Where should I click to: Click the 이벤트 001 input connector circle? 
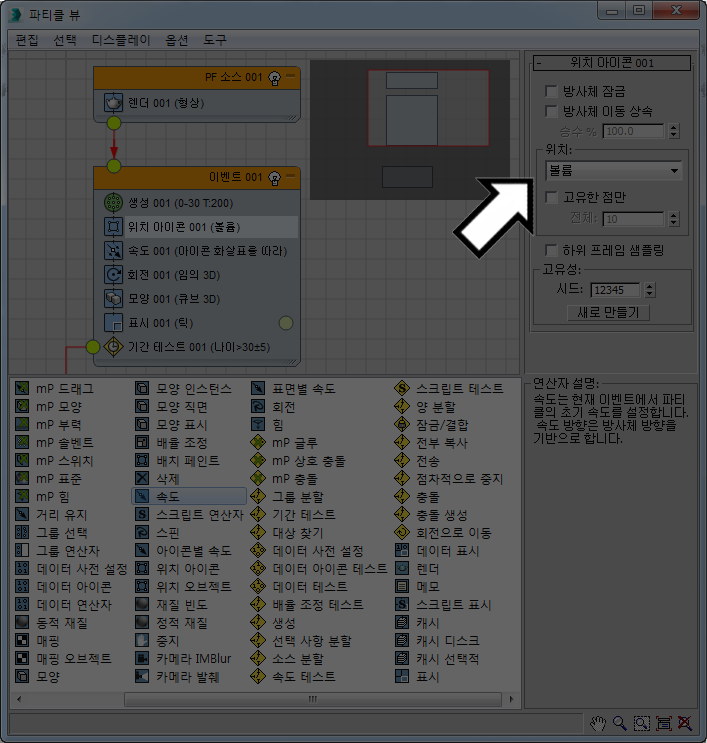[x=114, y=166]
